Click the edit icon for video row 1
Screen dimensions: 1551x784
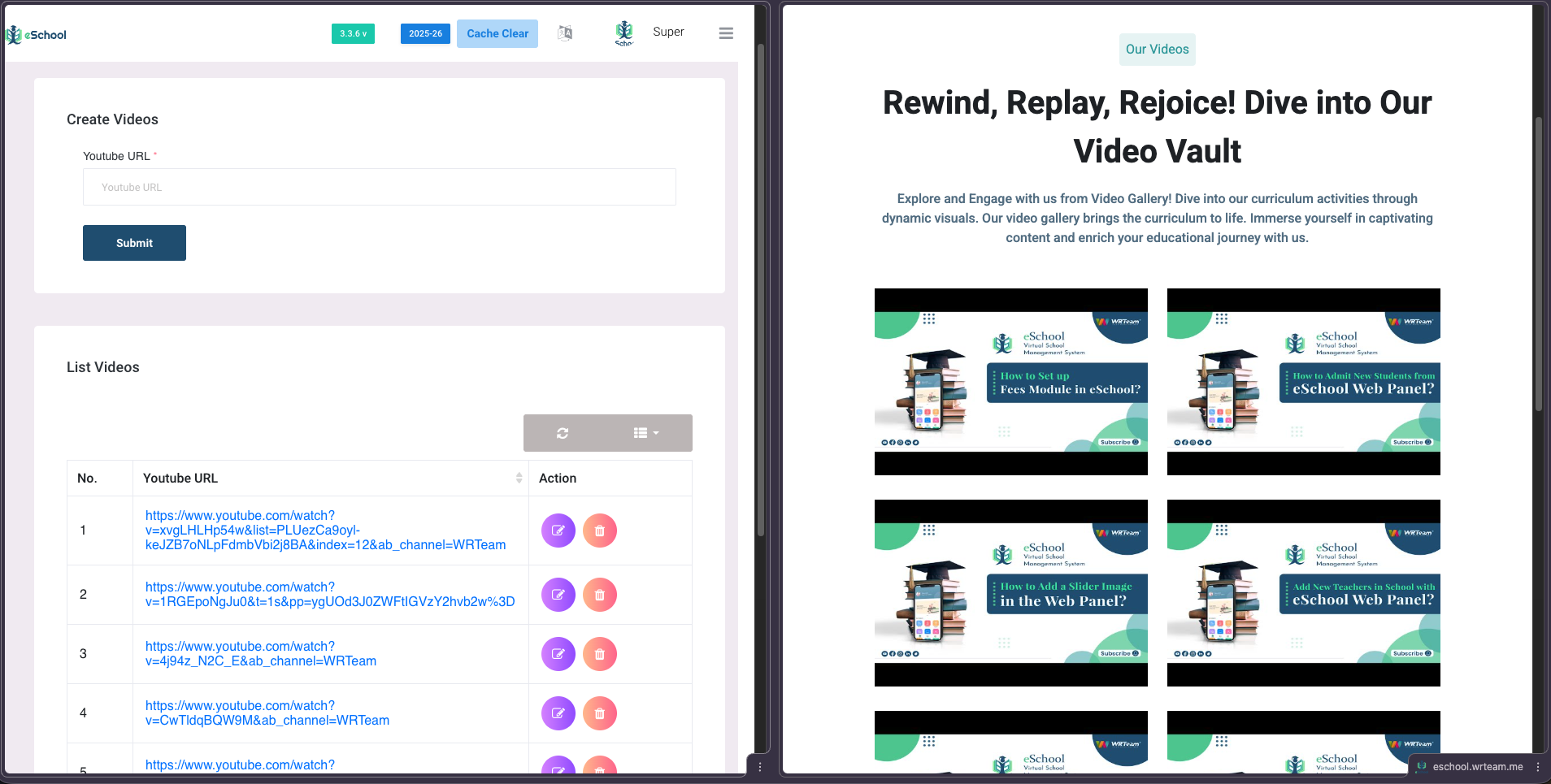[558, 531]
